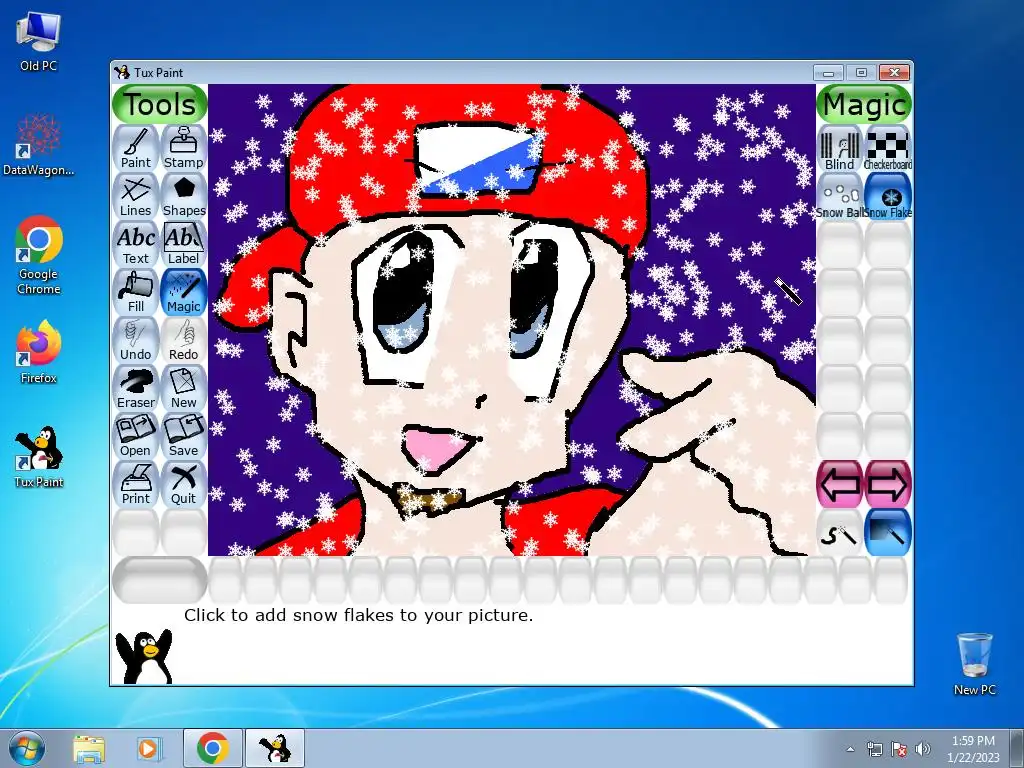Switch to the Eraser tool
Screen dimensions: 1024x768
(x=136, y=388)
